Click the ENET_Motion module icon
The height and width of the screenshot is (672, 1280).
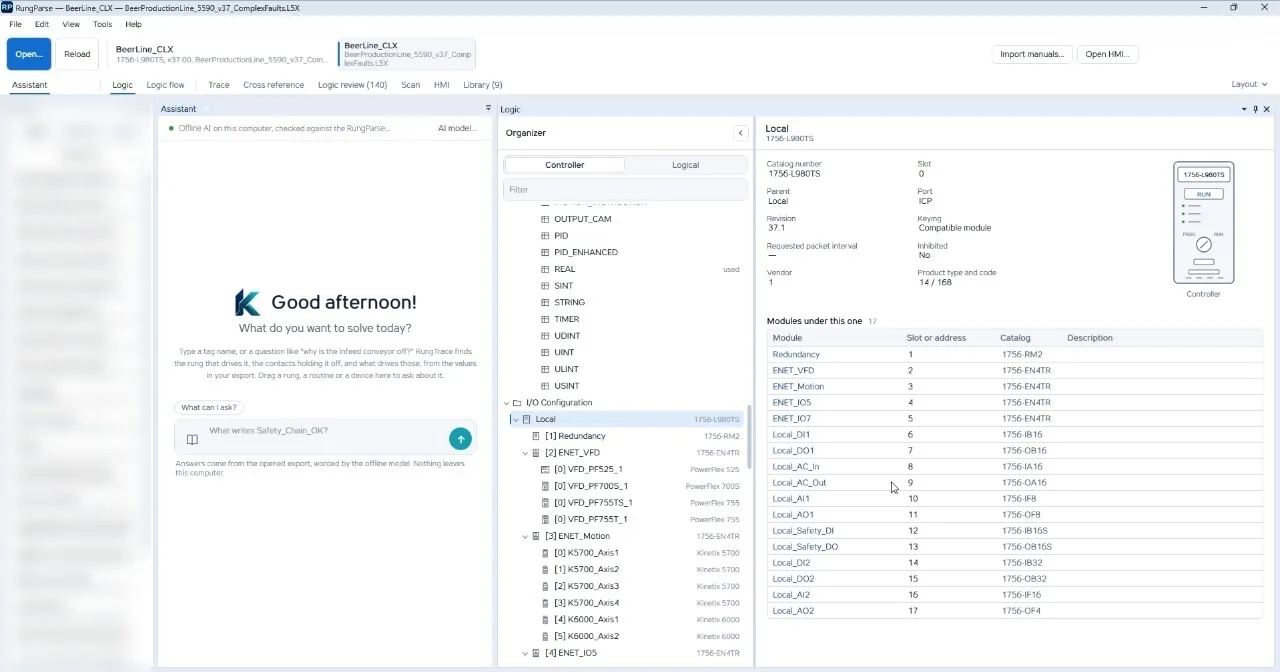pos(536,536)
